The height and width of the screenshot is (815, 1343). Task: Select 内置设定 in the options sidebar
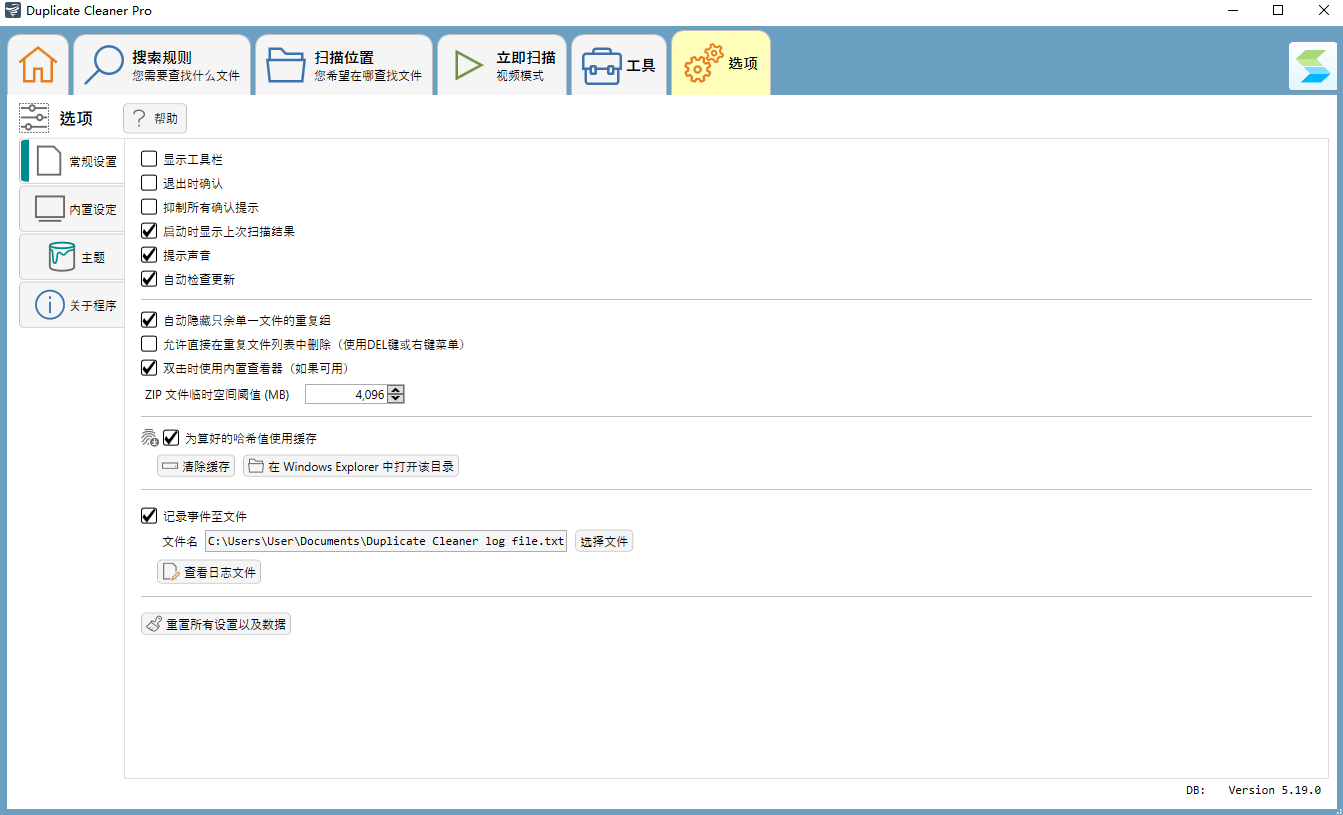pos(72,209)
